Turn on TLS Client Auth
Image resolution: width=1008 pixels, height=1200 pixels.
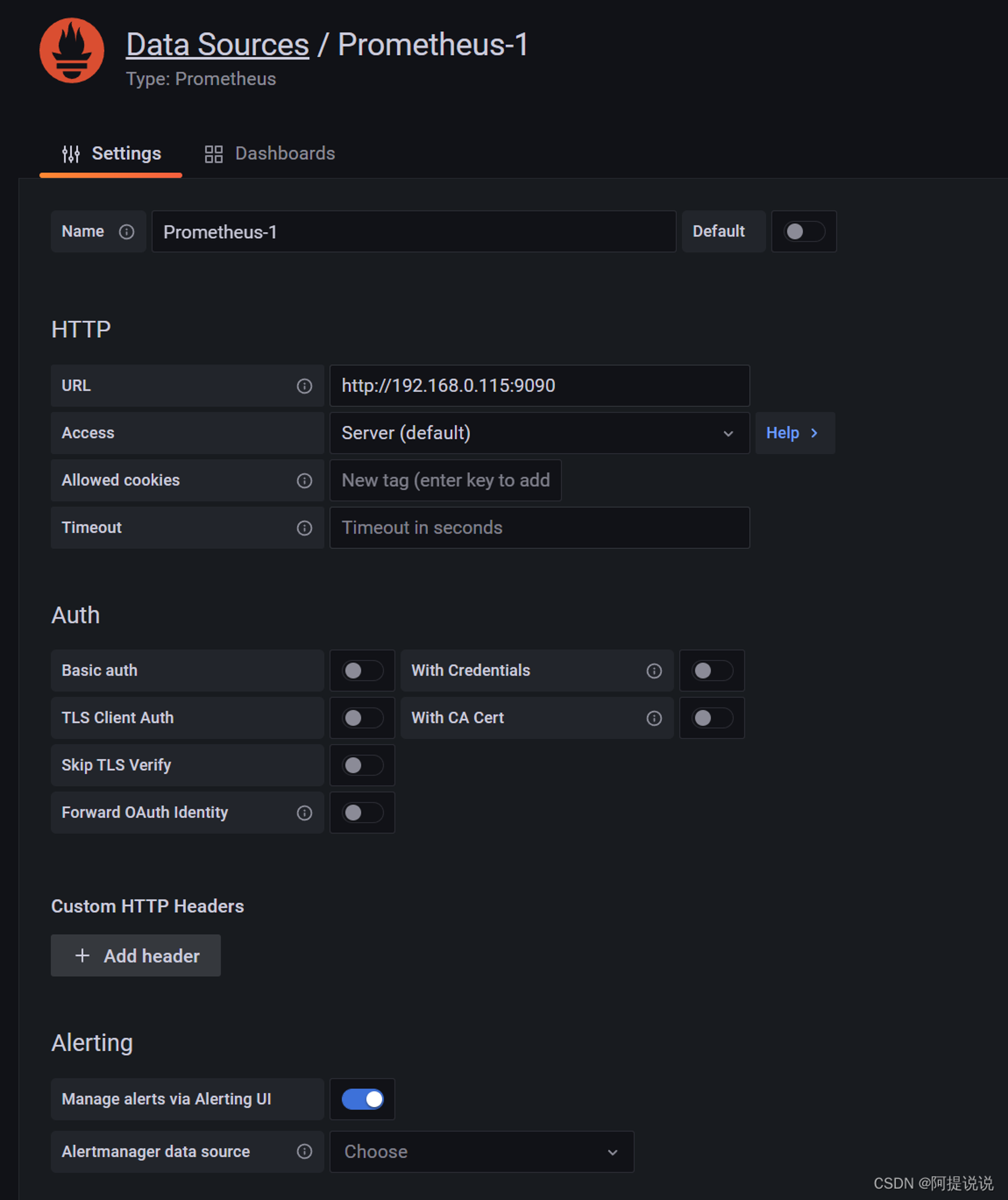pos(362,718)
